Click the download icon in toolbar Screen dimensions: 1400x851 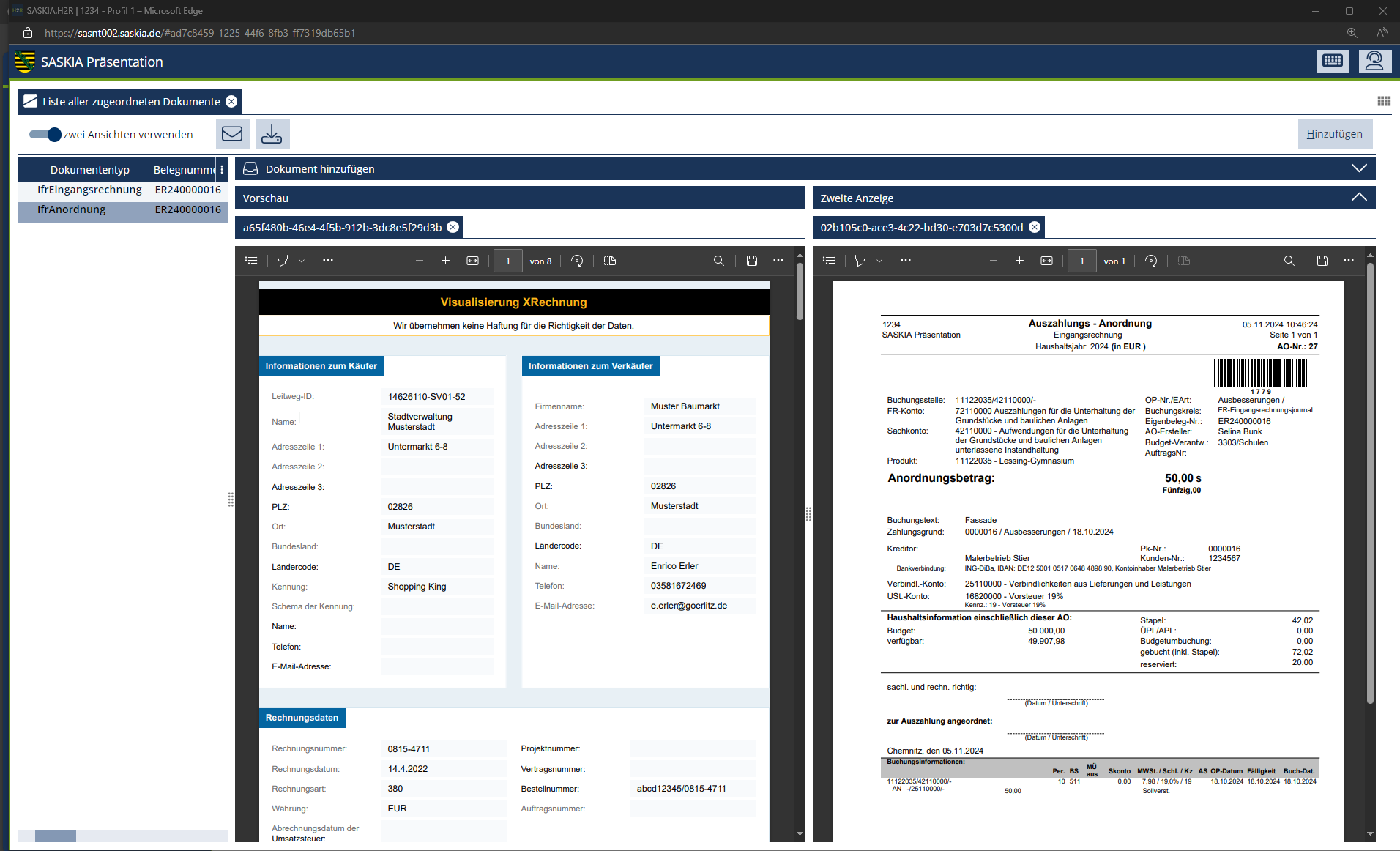click(272, 134)
